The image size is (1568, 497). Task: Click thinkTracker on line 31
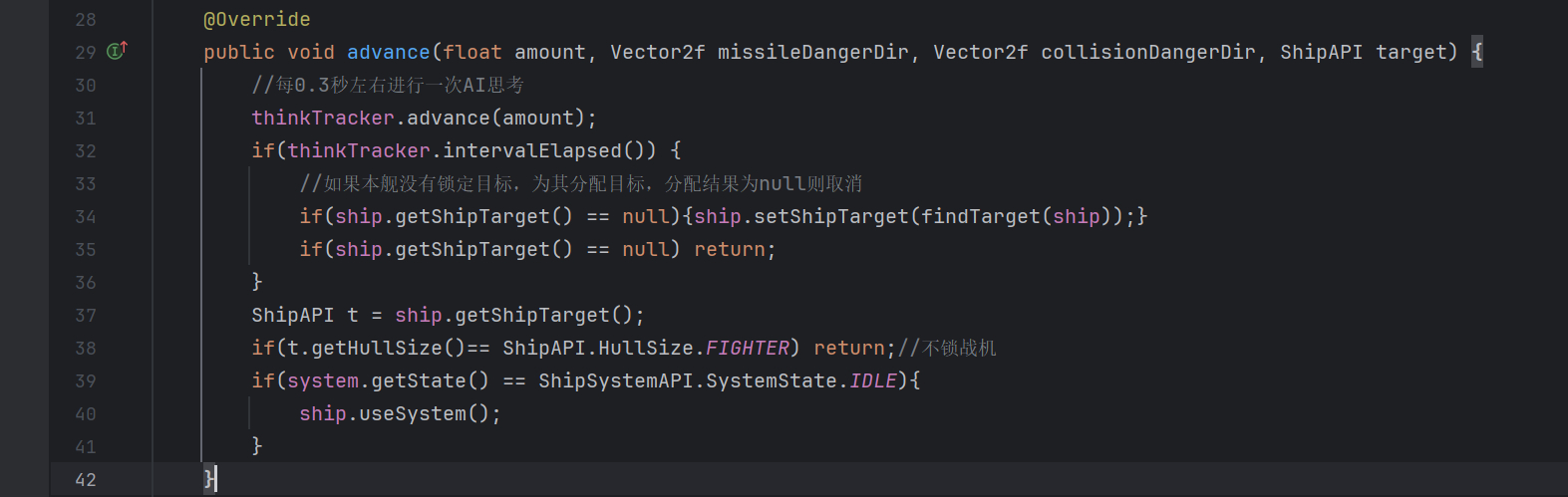click(x=322, y=119)
